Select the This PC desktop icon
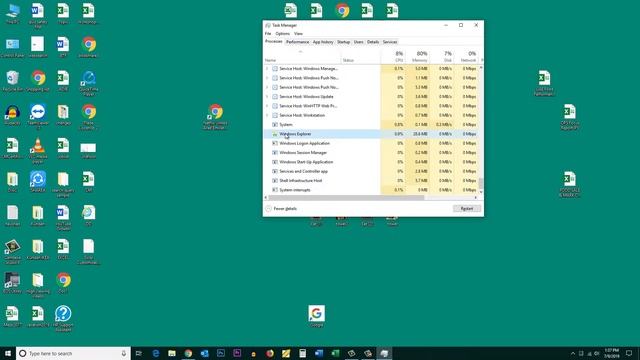 point(13,14)
